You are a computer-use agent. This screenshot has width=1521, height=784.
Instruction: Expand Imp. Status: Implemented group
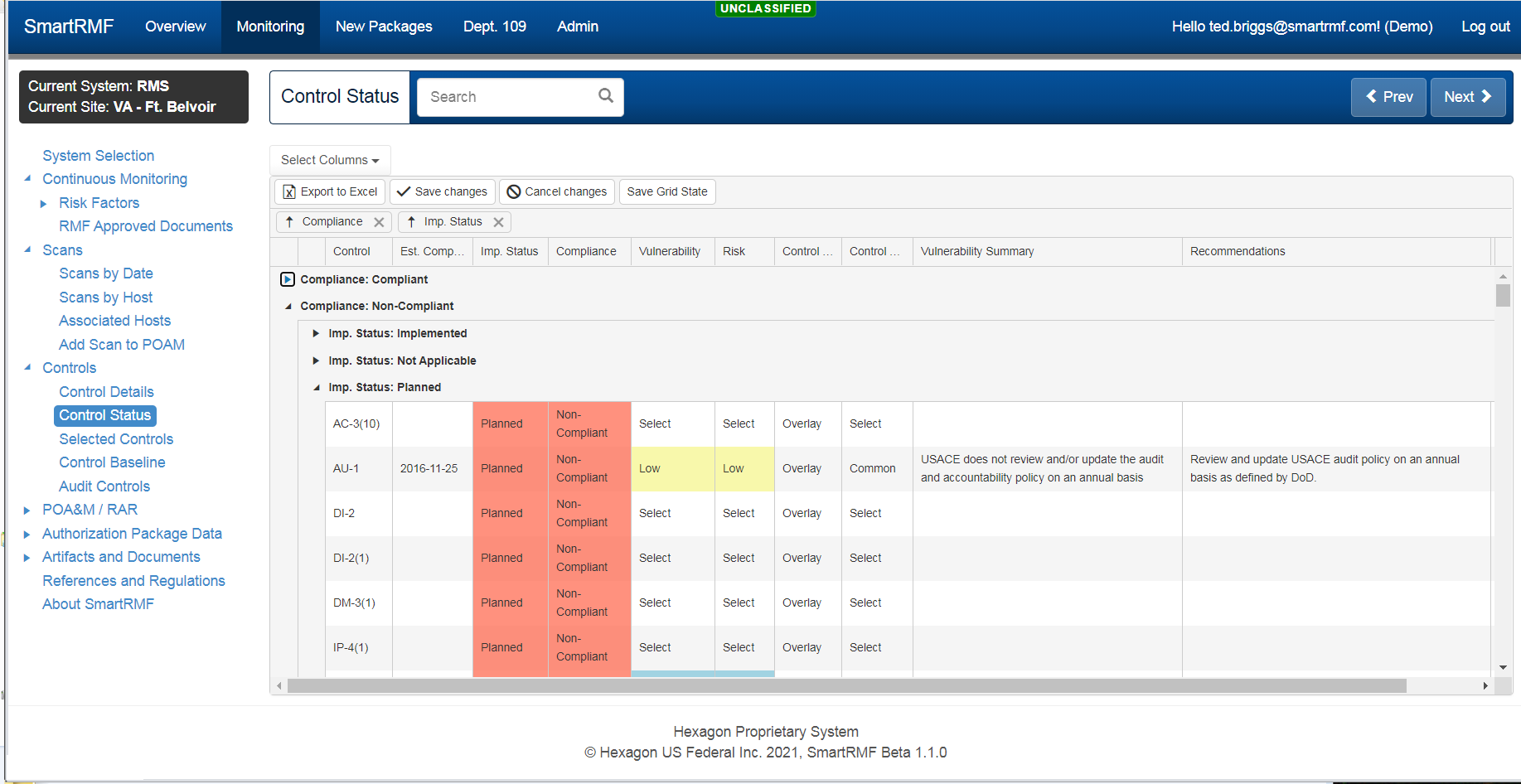coord(316,333)
